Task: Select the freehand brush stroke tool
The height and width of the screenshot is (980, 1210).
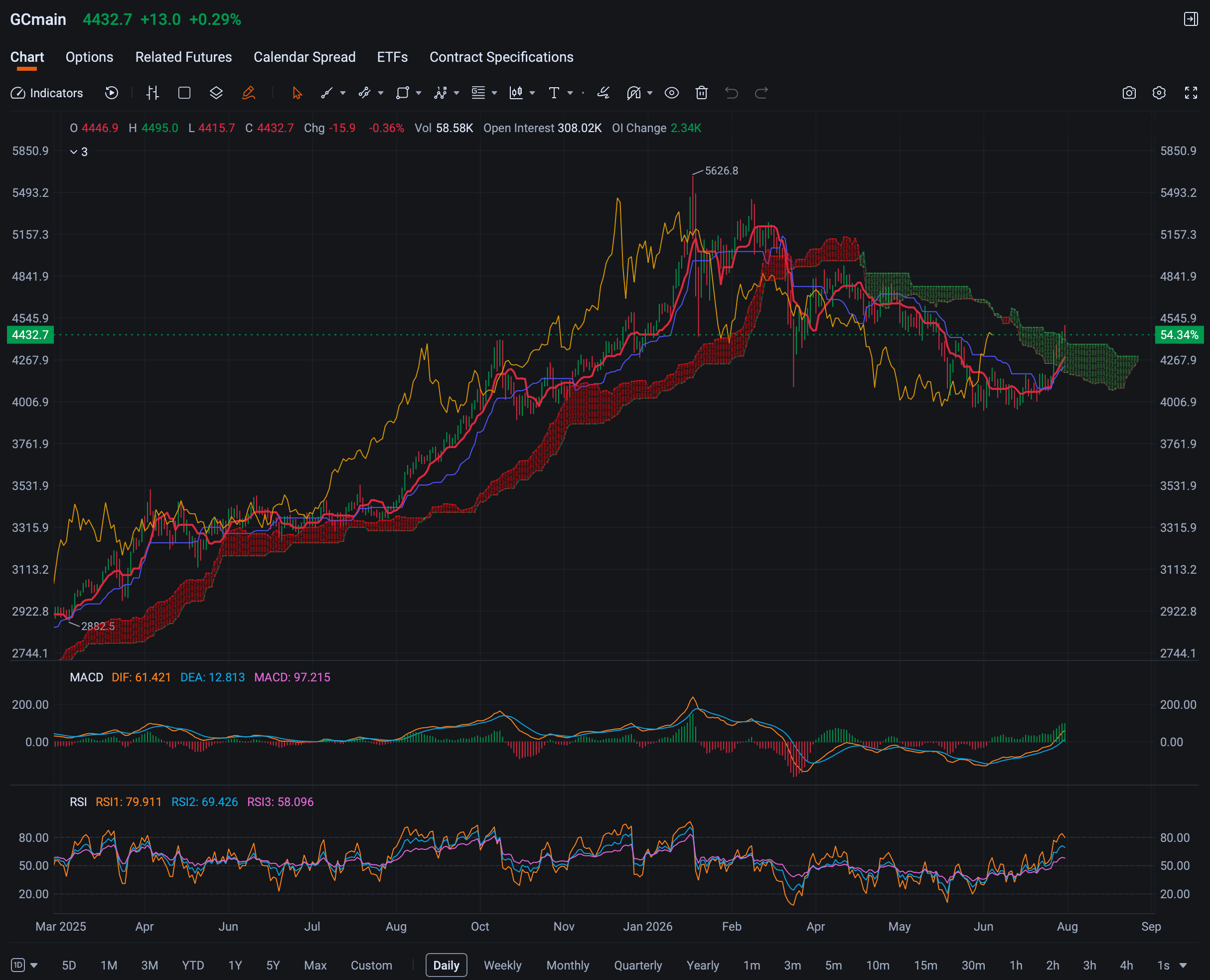Action: (604, 93)
